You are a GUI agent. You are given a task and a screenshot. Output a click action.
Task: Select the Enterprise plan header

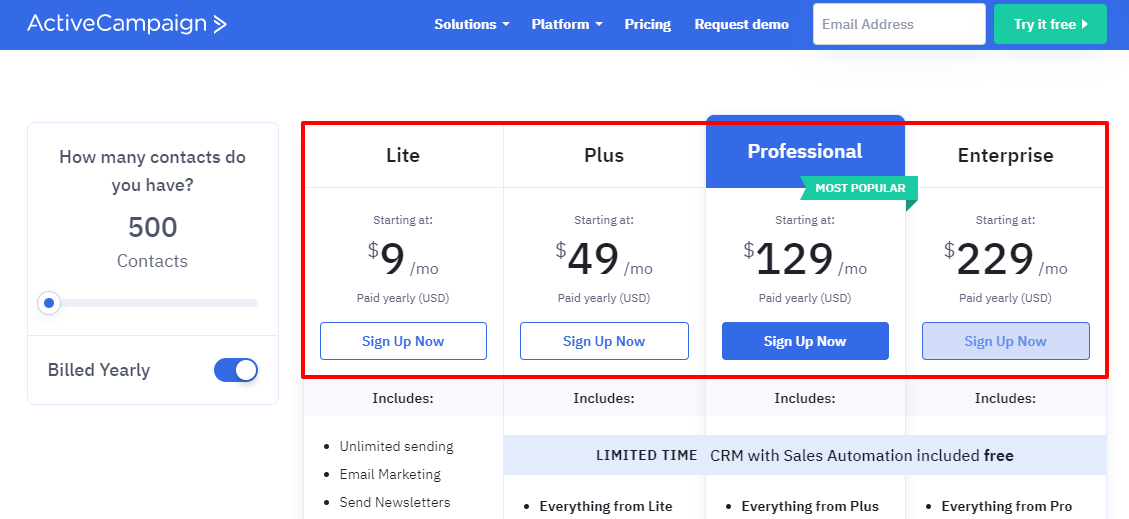tap(1005, 155)
